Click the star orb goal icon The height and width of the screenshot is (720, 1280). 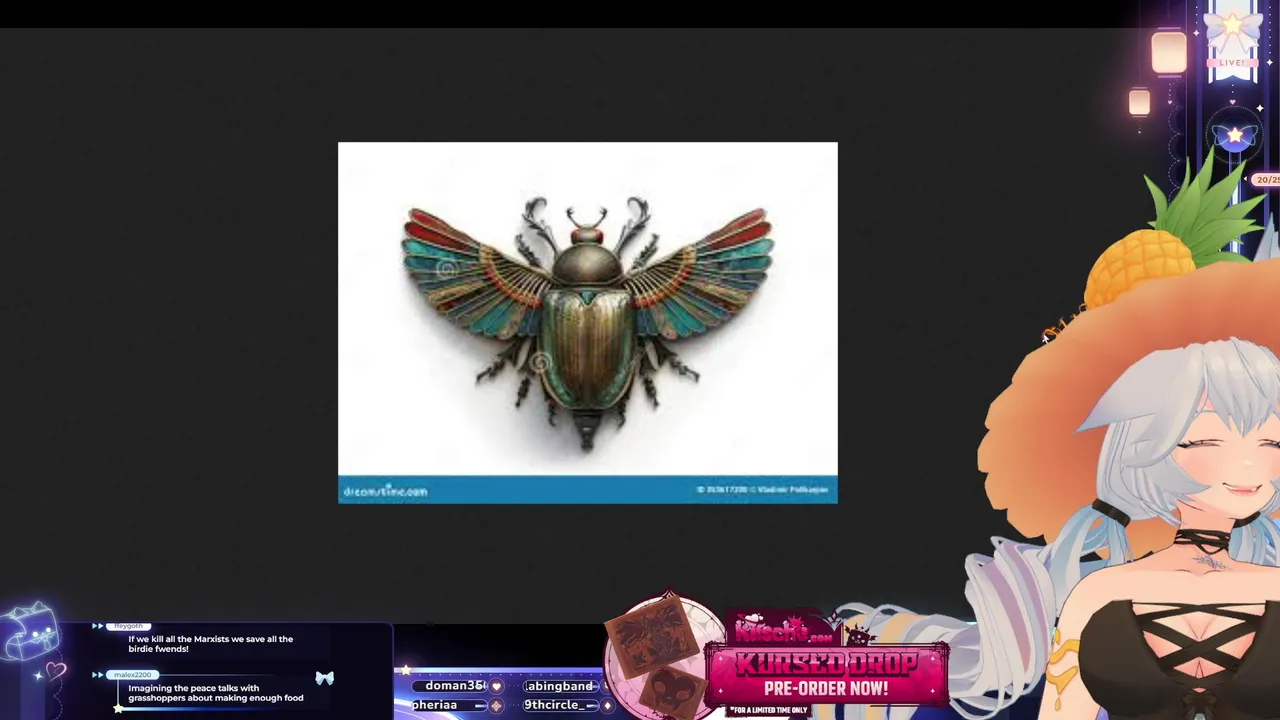coord(1235,135)
